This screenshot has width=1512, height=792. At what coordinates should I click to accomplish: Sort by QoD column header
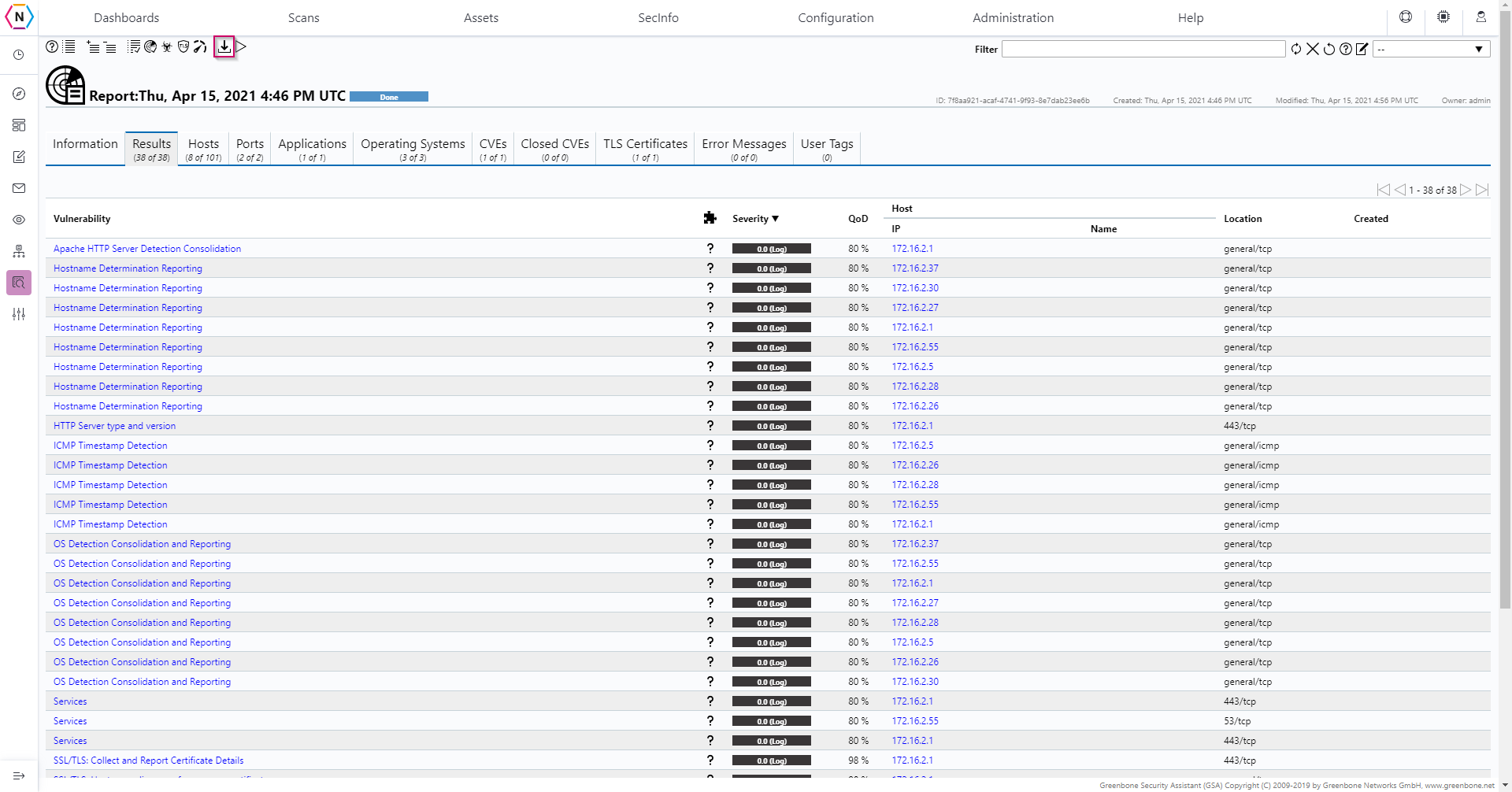[858, 219]
